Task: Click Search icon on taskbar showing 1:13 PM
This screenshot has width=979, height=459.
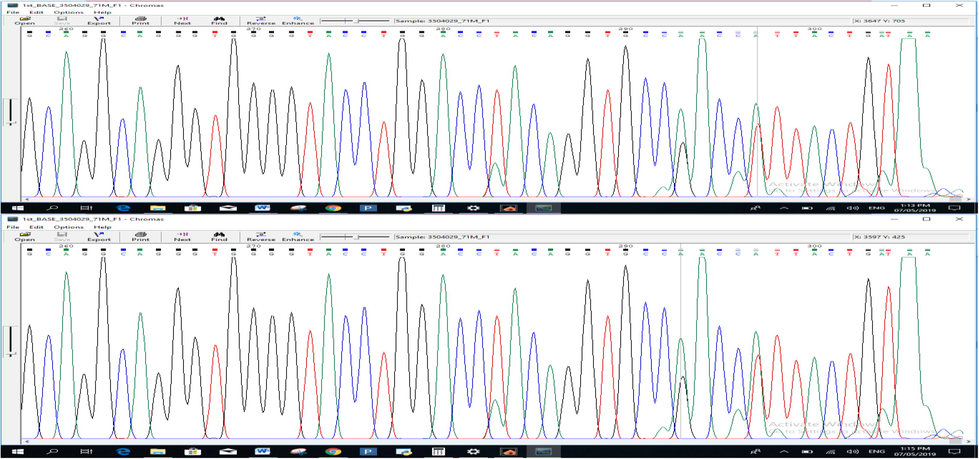Action: (x=53, y=207)
